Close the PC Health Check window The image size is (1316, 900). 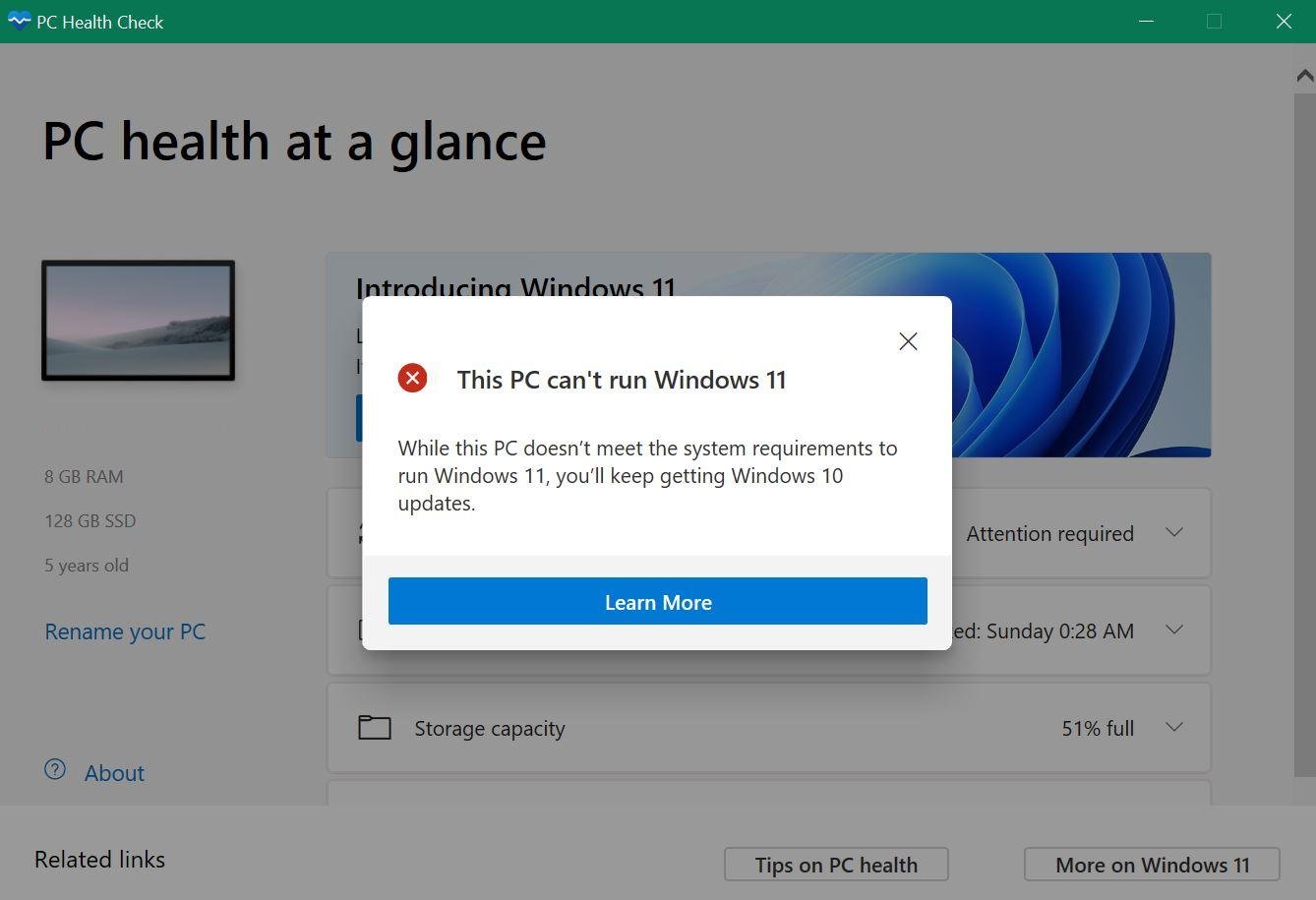tap(1284, 21)
